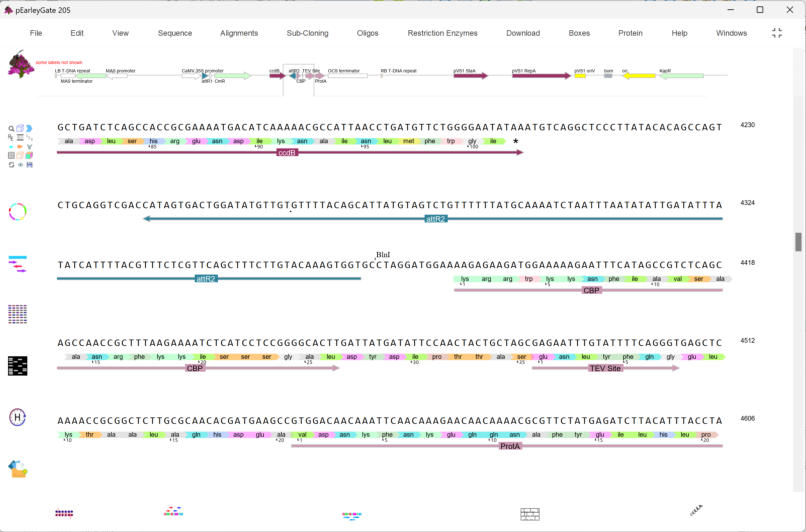This screenshot has height=532, width=806.
Task: Click the BlnI restriction site label
Action: pos(381,255)
